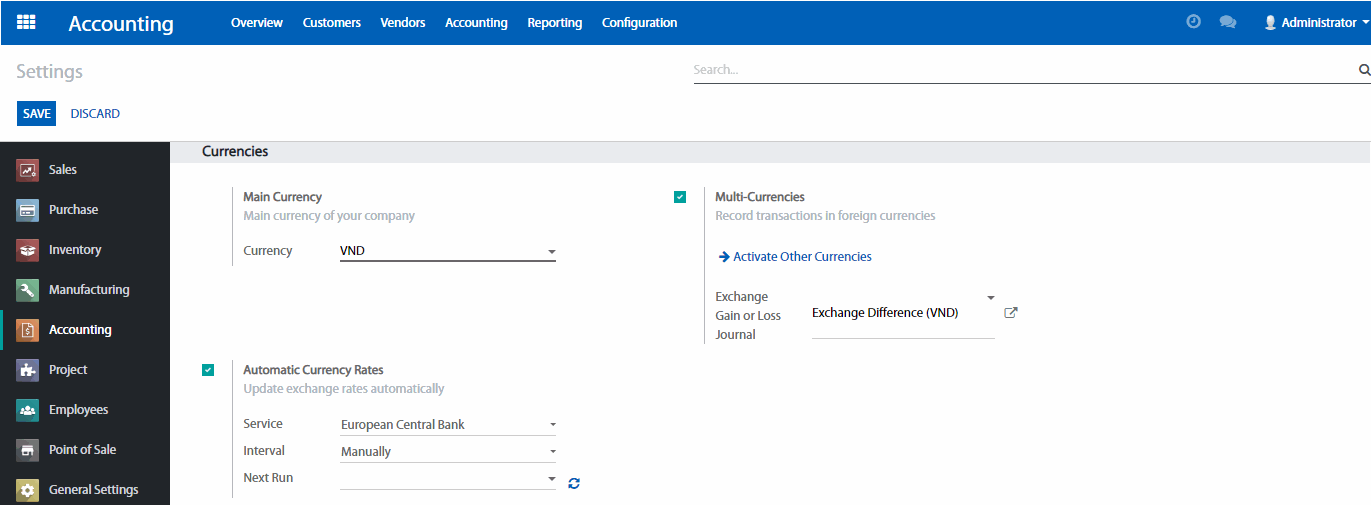The image size is (1371, 505).
Task: Open the Administrator user menu
Action: click(1316, 22)
